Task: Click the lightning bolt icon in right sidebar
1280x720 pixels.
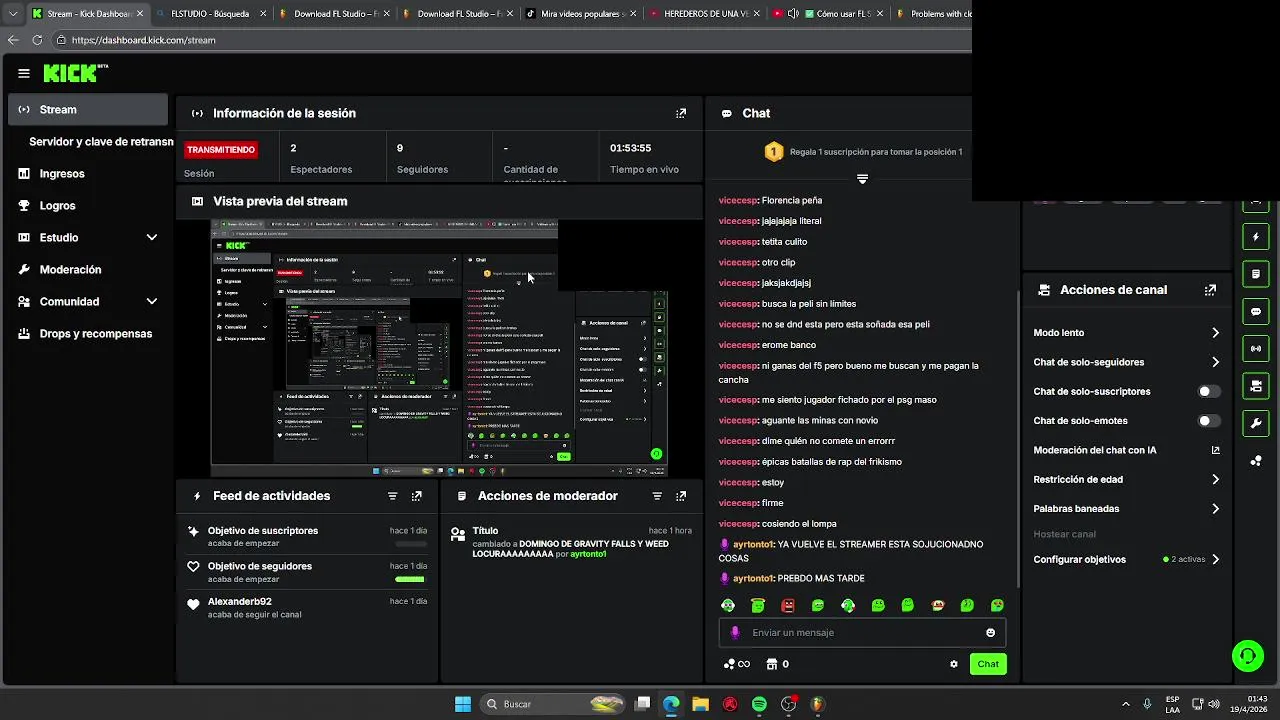Action: coord(1256,237)
